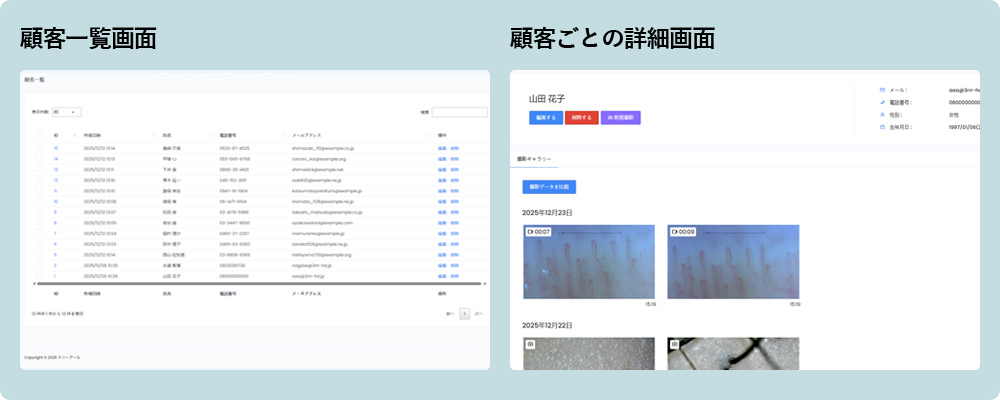
Task: Open the customer ID 1 link
Action: point(55,276)
